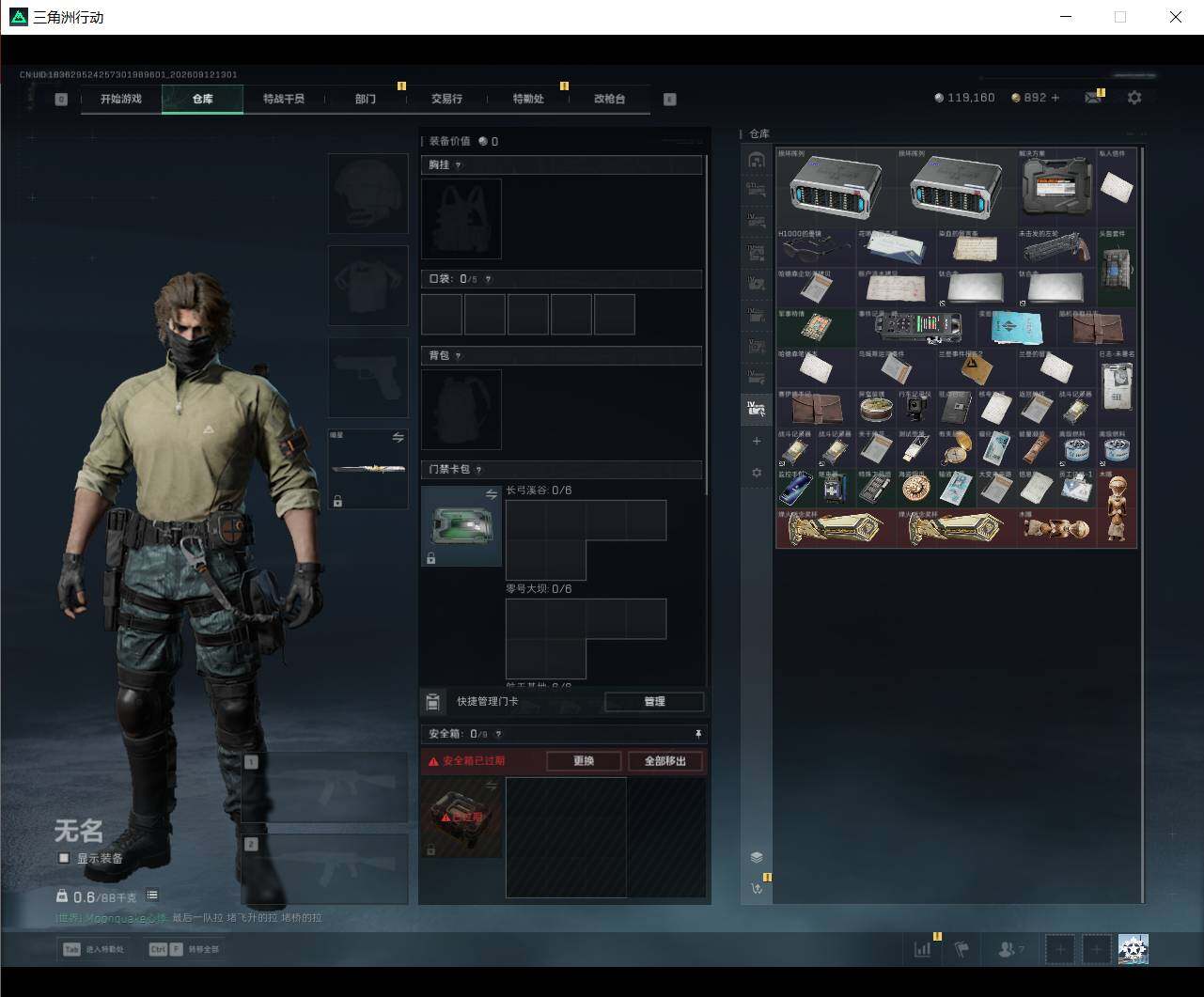Click the first empty squad slot plus
Image resolution: width=1204 pixels, height=997 pixels.
(1060, 949)
